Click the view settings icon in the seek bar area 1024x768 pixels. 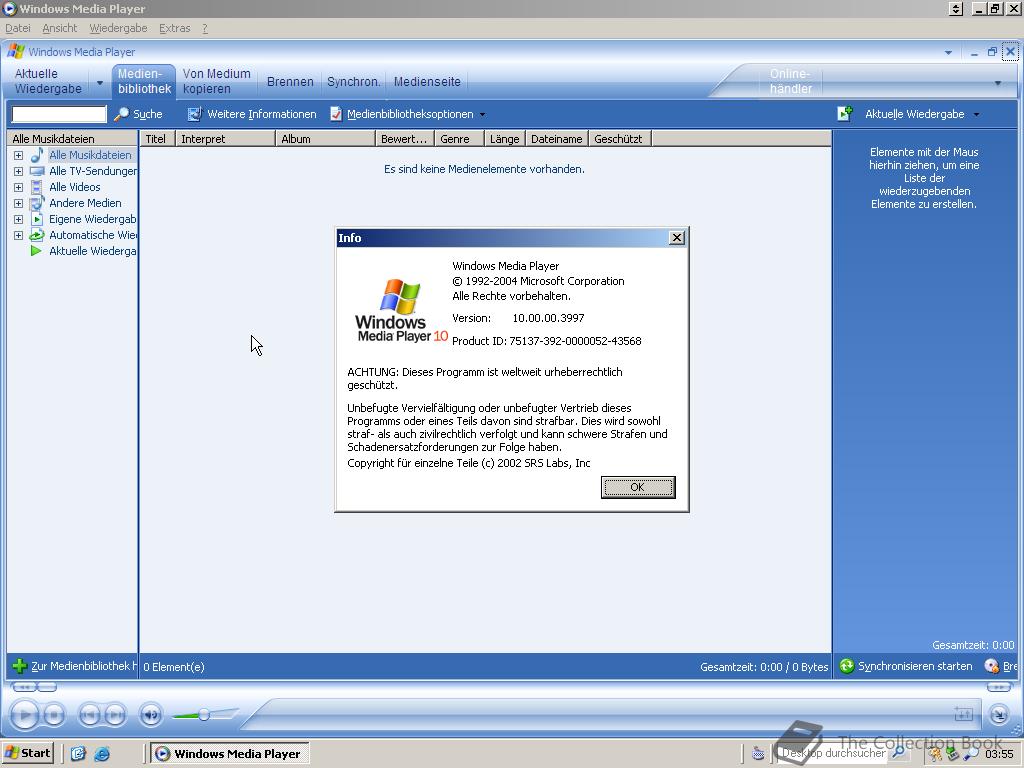[x=964, y=714]
